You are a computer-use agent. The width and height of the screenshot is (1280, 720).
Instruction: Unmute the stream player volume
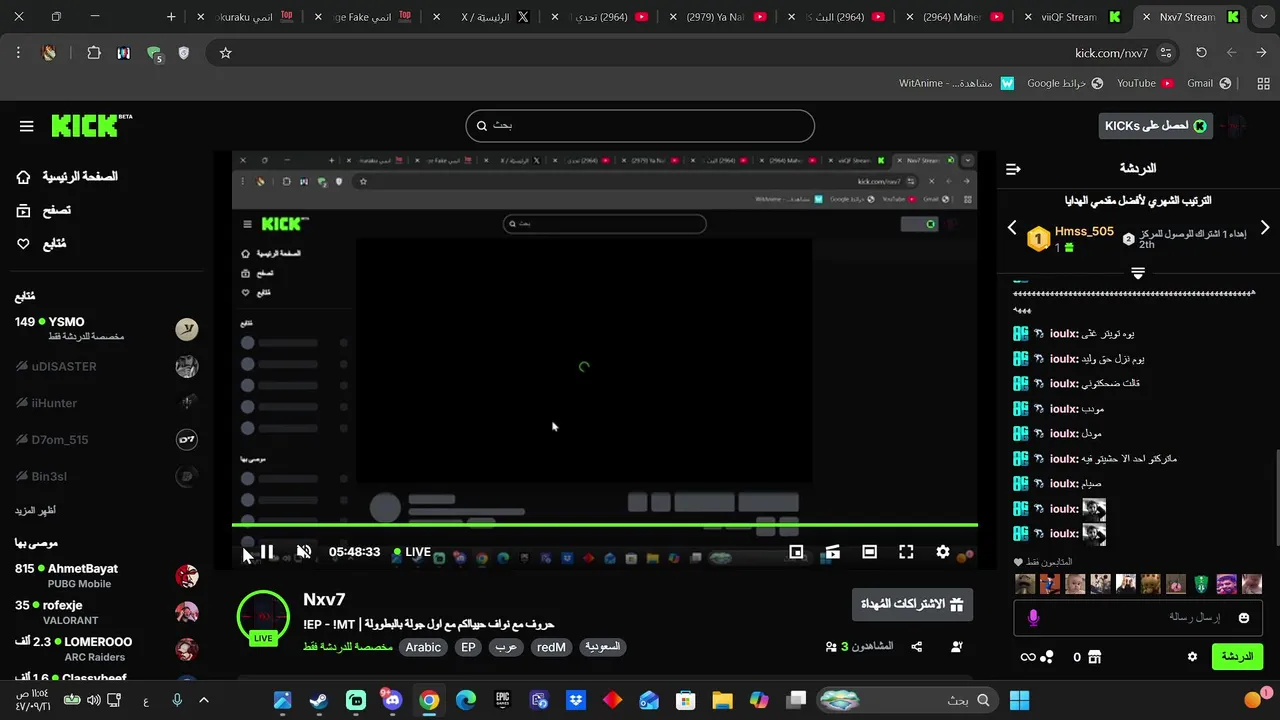[304, 552]
